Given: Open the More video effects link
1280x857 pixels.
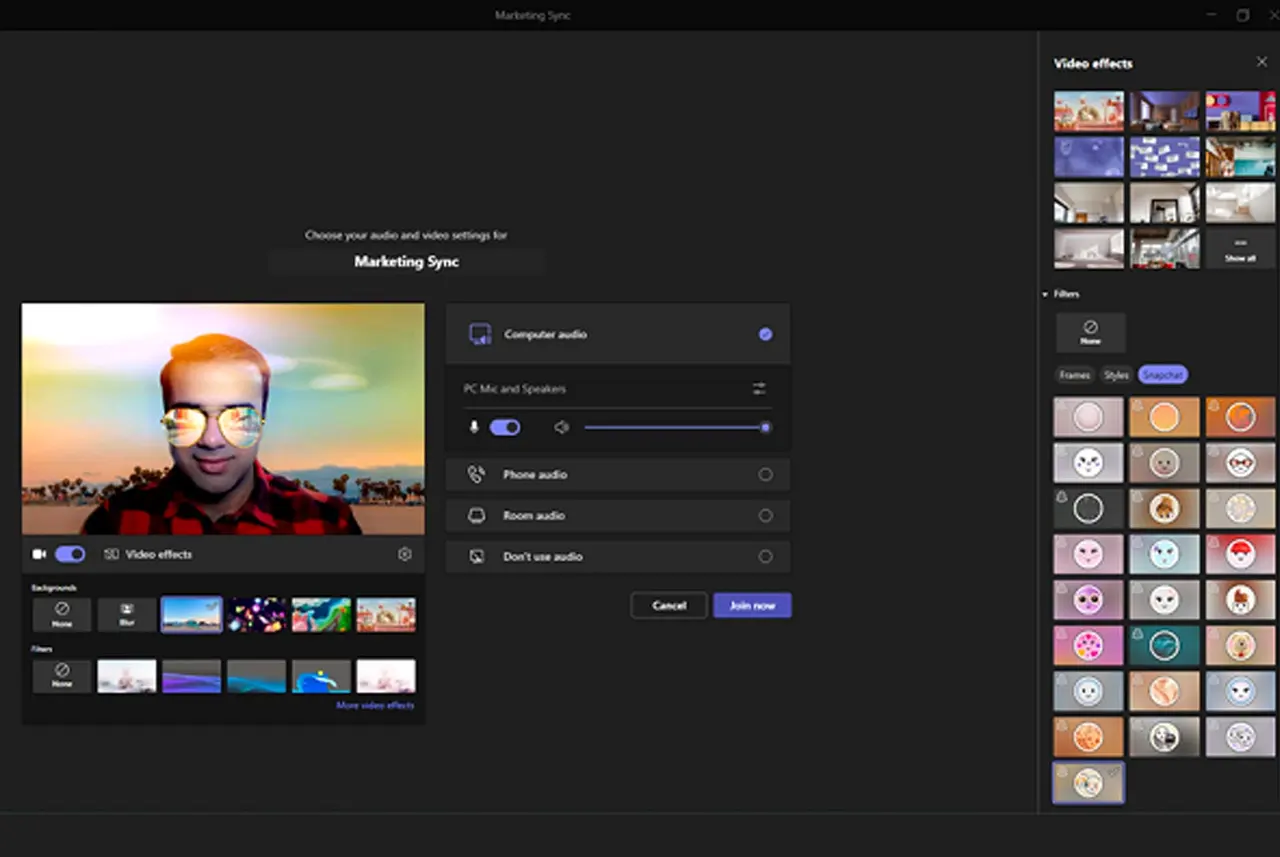Looking at the screenshot, I should [375, 705].
